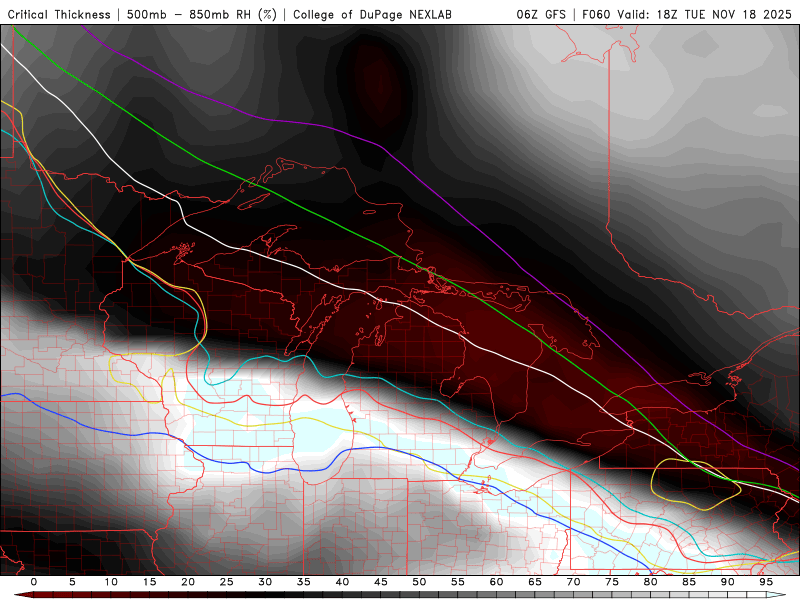The height and width of the screenshot is (600, 800).
Task: Click the colorbar value label "75"
Action: pyautogui.click(x=612, y=582)
